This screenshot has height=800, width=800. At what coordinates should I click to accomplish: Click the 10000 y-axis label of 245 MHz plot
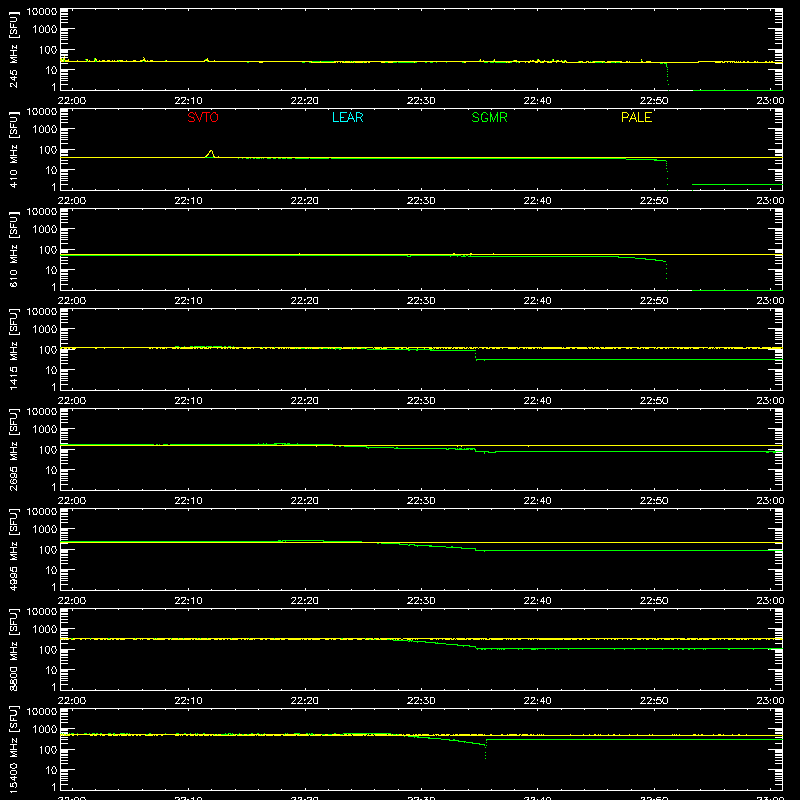pos(42,12)
